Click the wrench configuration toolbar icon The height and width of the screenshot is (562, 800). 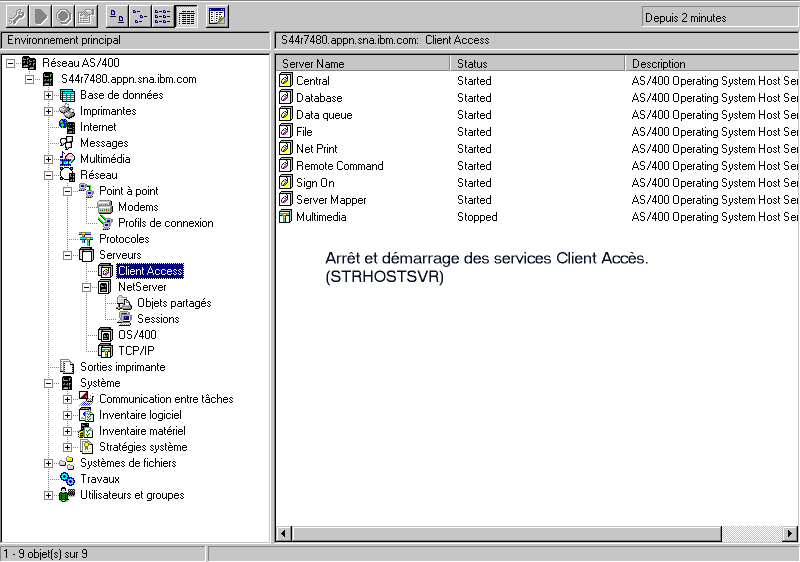[17, 17]
